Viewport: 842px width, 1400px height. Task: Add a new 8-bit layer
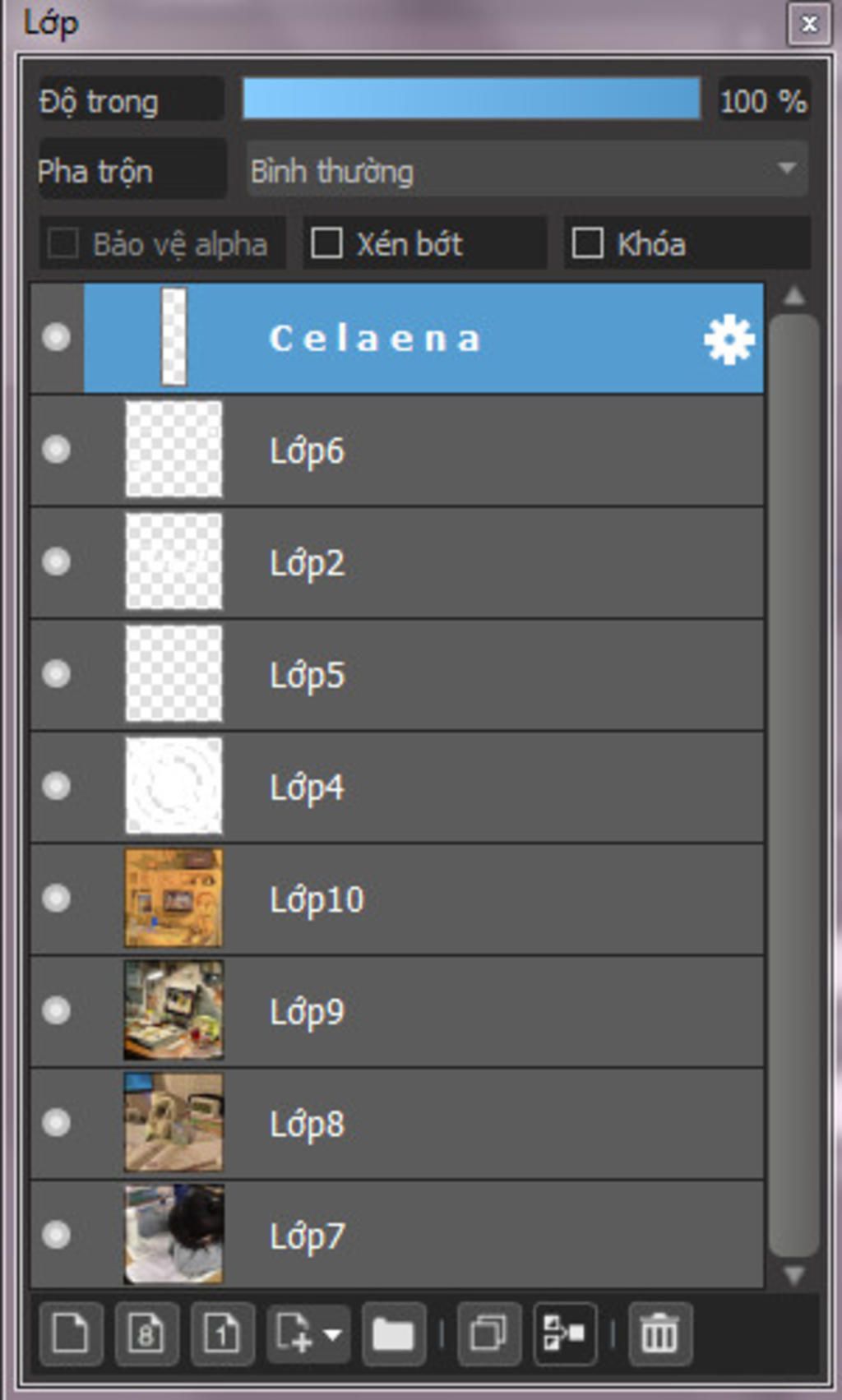(146, 1332)
